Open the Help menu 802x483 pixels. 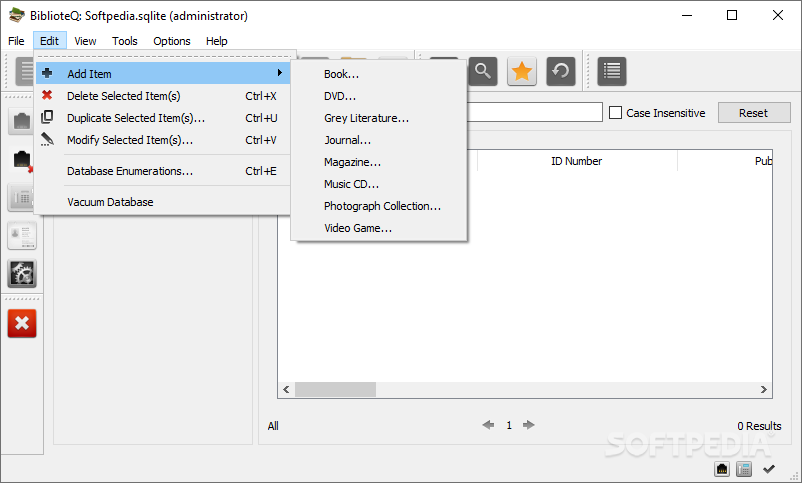point(217,41)
